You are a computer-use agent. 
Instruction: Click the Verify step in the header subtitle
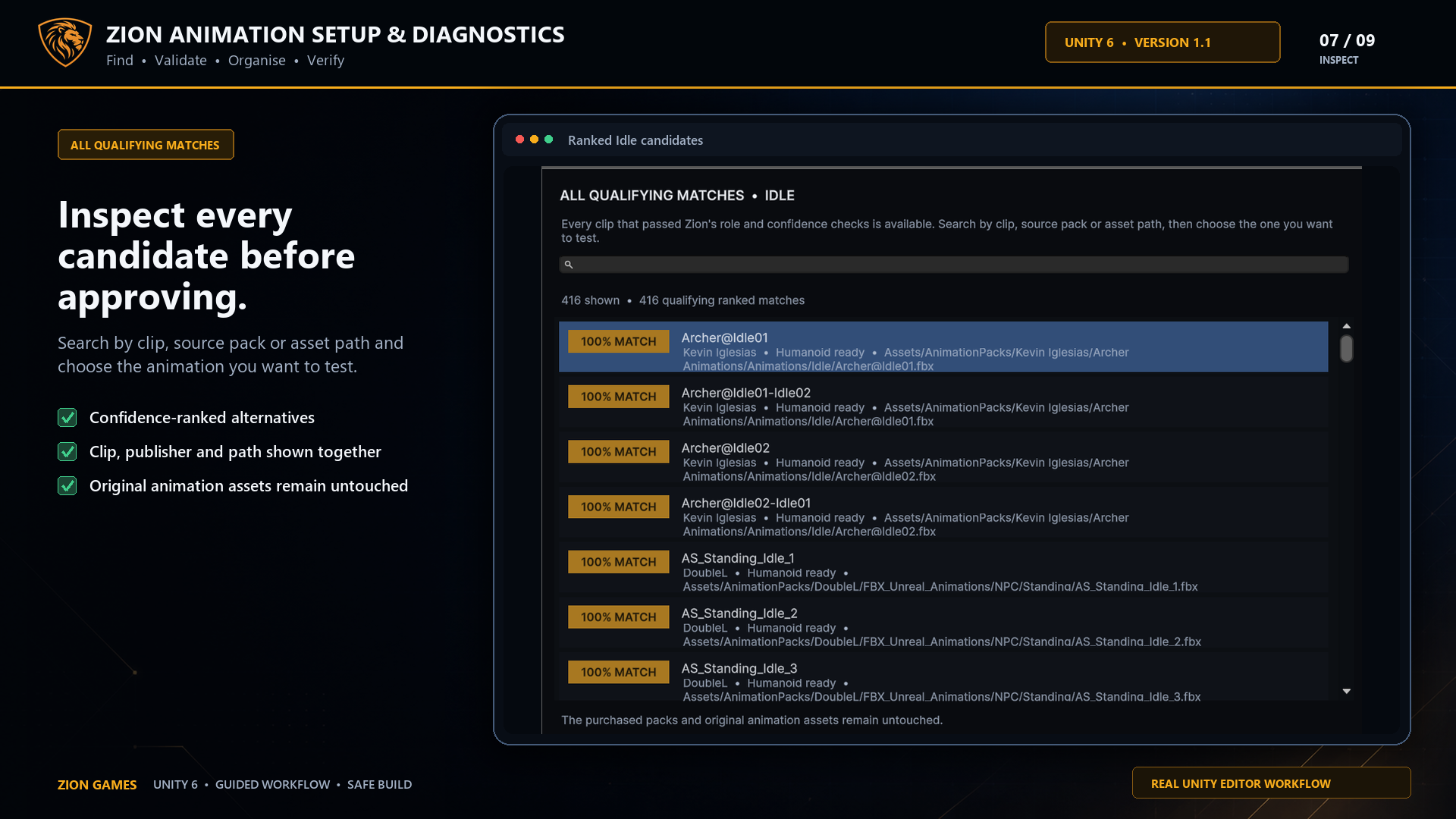(326, 61)
